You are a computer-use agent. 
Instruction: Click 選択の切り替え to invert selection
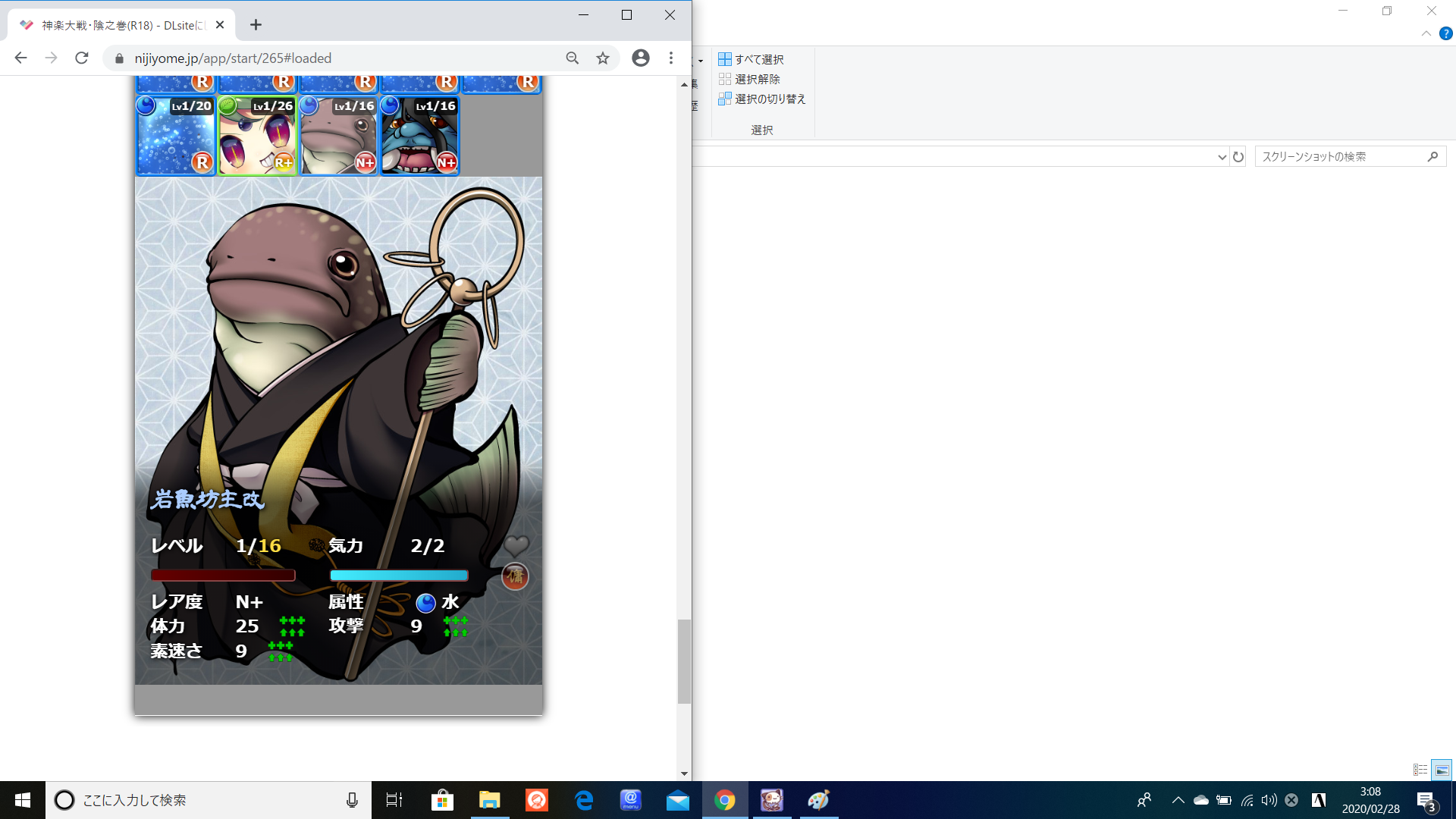[x=762, y=99]
